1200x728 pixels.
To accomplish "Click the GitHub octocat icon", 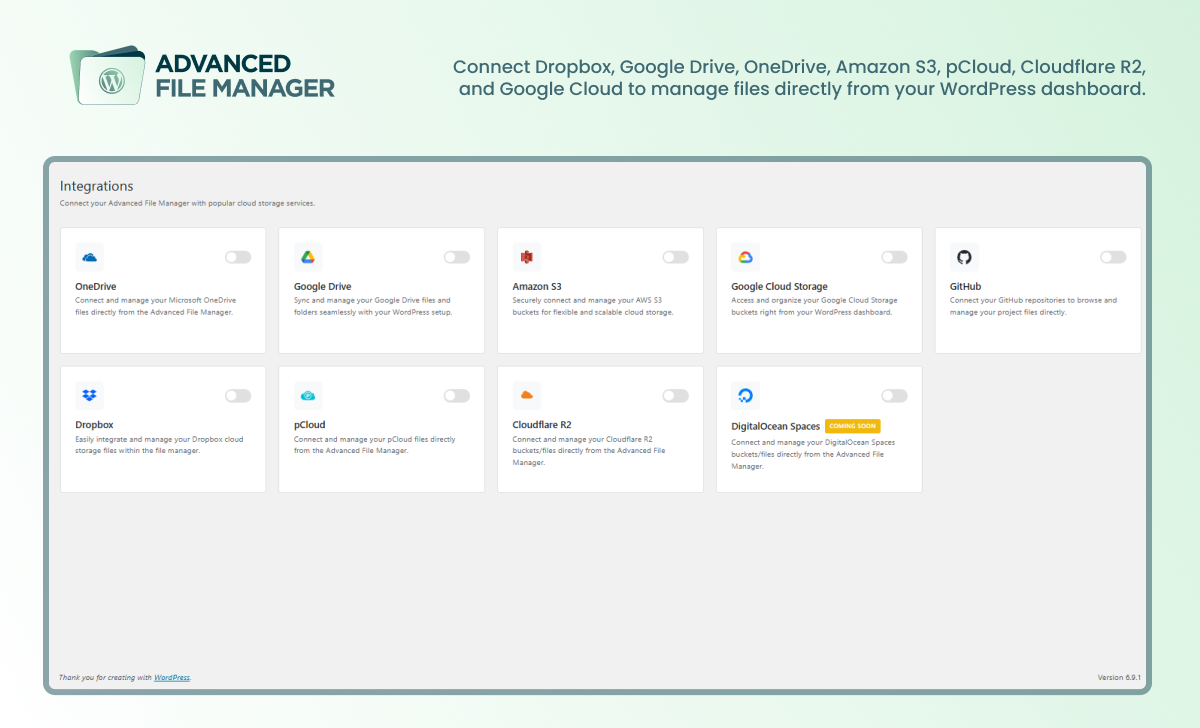I will point(963,256).
